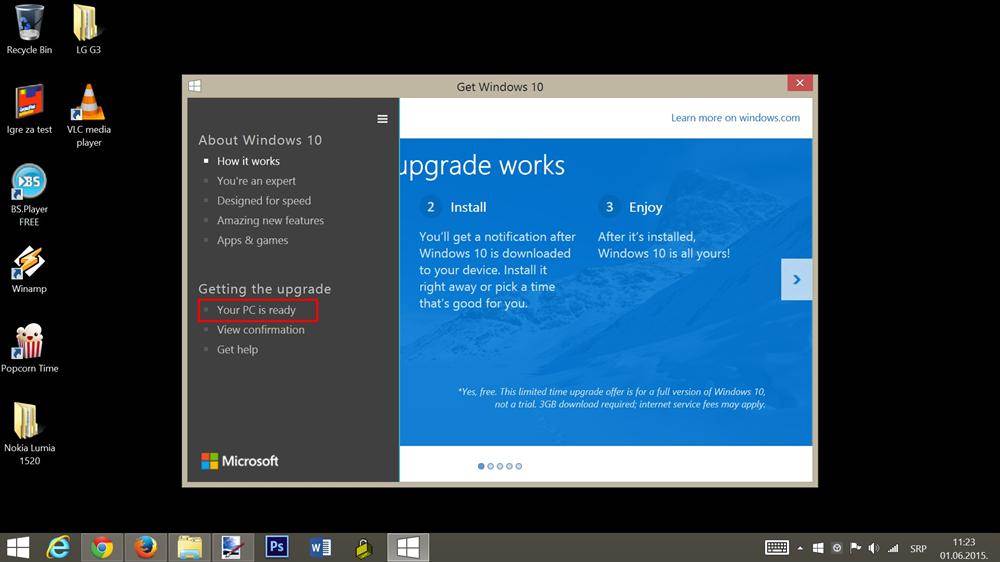
Task: Open VLC media player desktop shortcut
Action: 89,105
